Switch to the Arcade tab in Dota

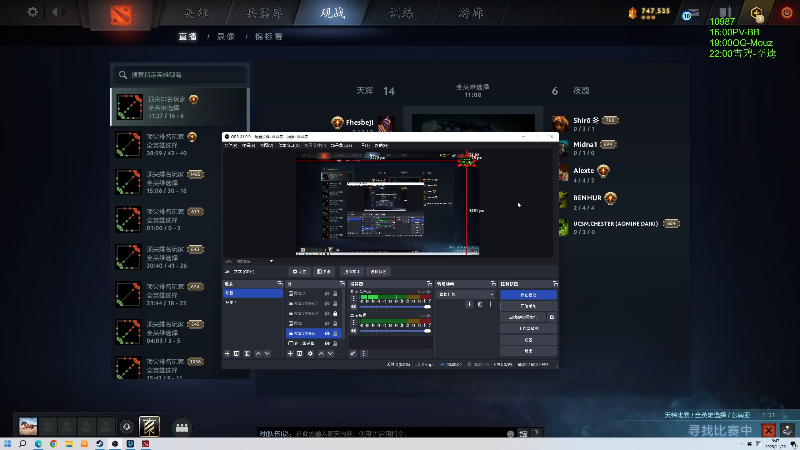pos(470,12)
